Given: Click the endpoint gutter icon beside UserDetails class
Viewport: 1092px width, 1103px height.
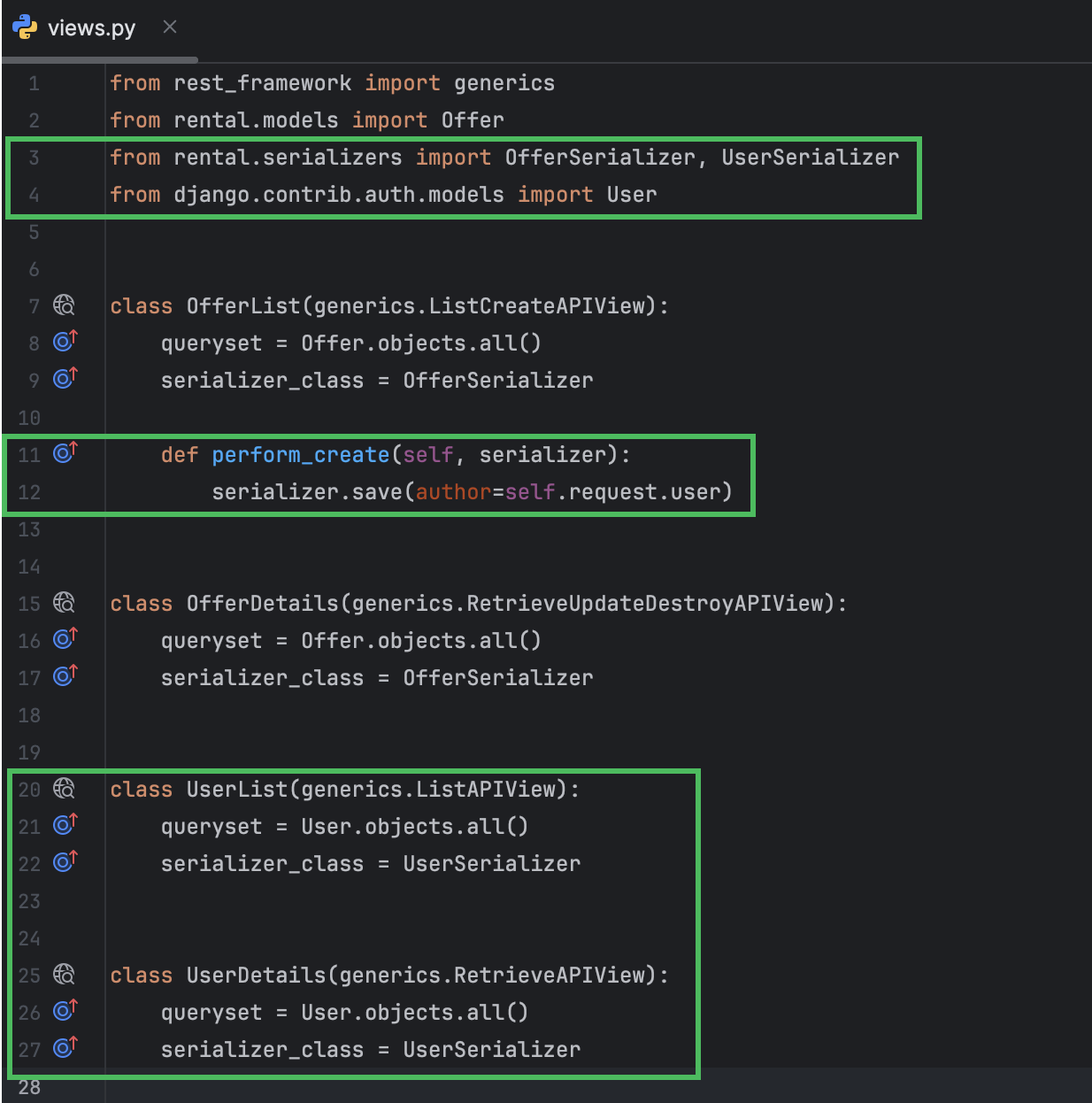Looking at the screenshot, I should [62, 976].
